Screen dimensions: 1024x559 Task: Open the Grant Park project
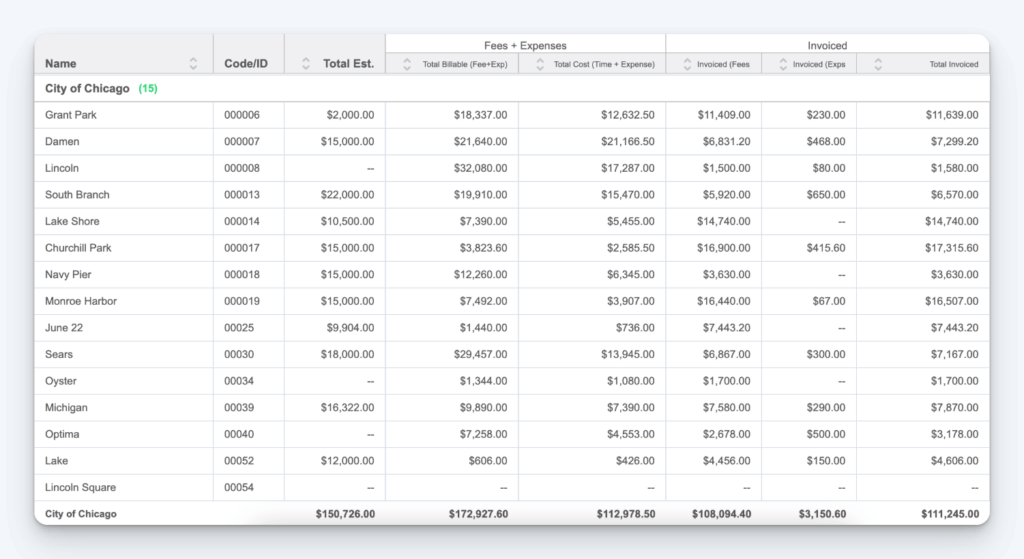(x=71, y=115)
